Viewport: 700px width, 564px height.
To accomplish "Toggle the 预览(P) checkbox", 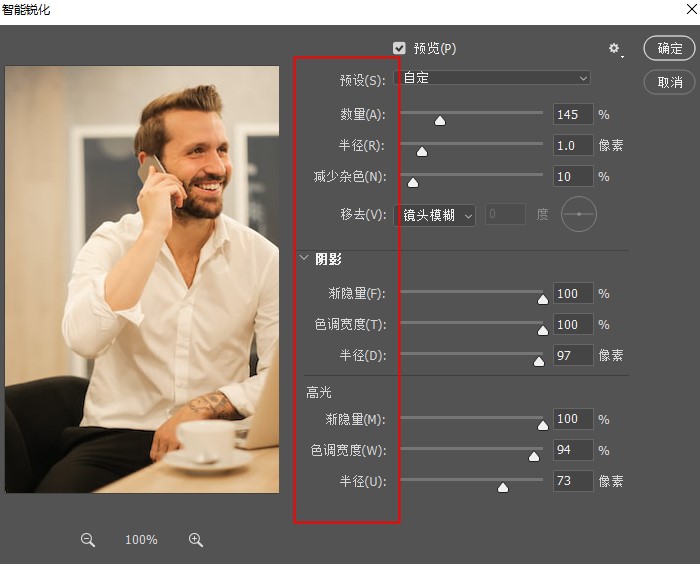I will click(399, 48).
